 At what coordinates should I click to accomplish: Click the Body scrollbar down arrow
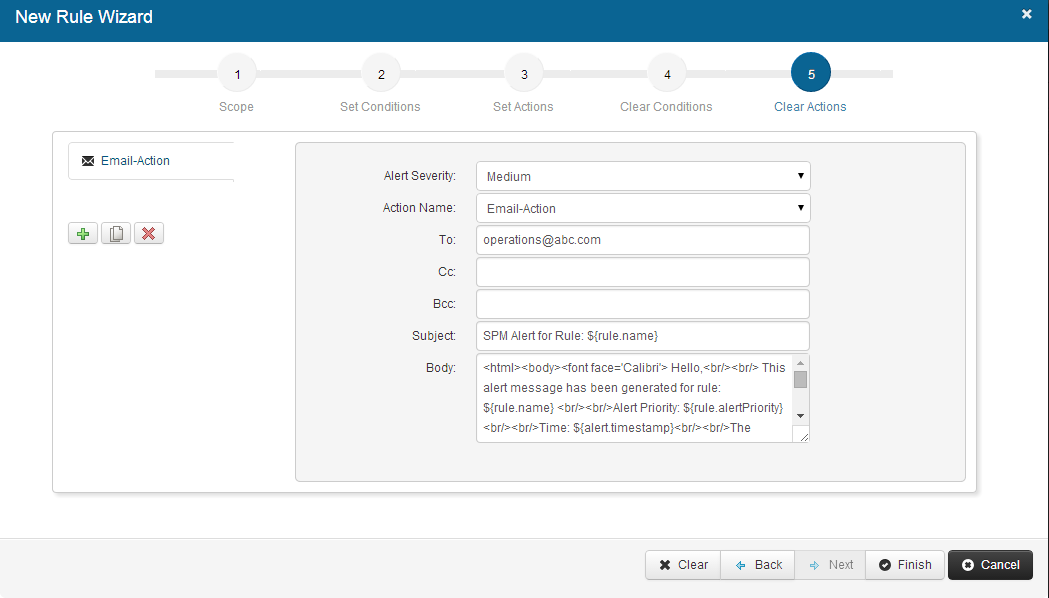(800, 415)
